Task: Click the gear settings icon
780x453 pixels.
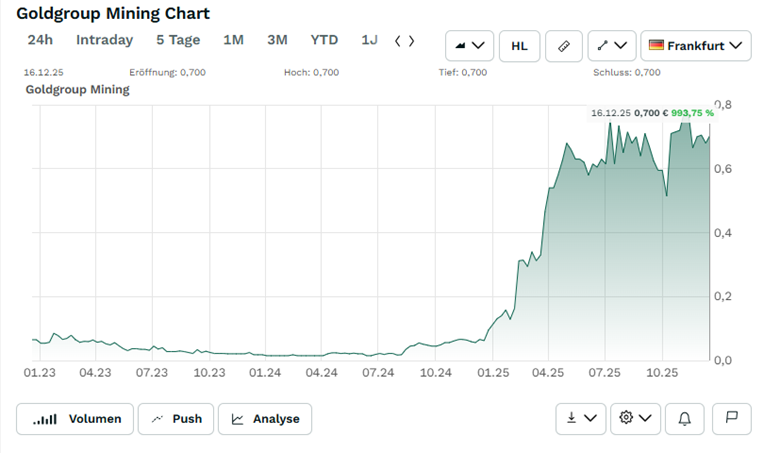Action: click(626, 418)
